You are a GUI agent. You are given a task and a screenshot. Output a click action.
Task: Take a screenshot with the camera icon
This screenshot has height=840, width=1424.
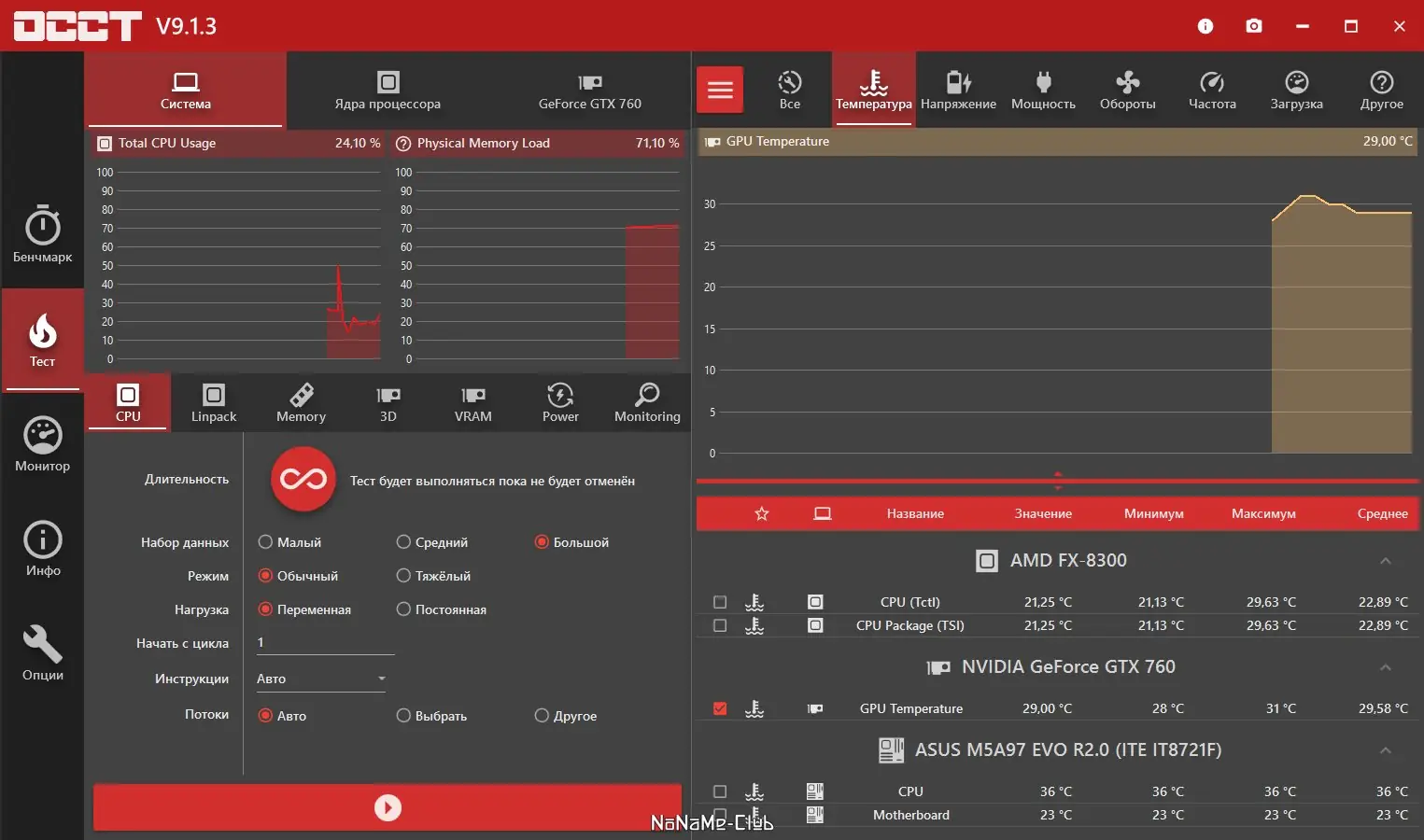pos(1254,26)
